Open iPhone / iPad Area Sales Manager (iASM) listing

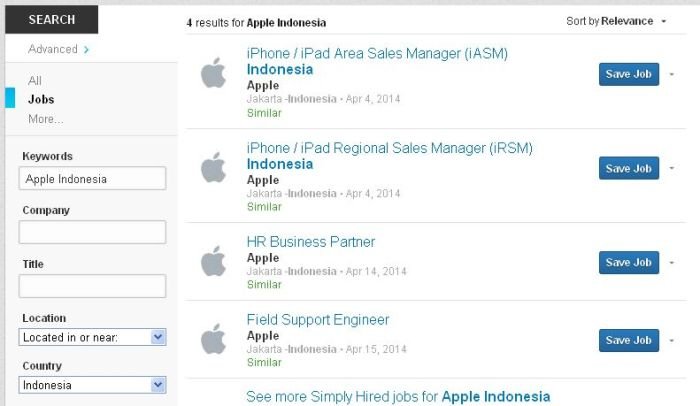click(x=377, y=62)
